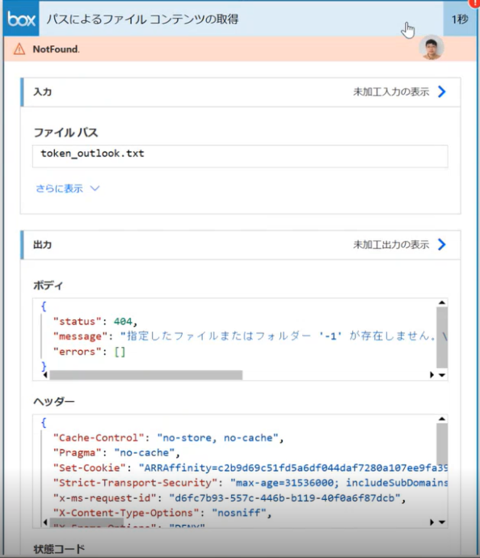
Task: Open raw inputs chevron arrow
Action: (442, 92)
